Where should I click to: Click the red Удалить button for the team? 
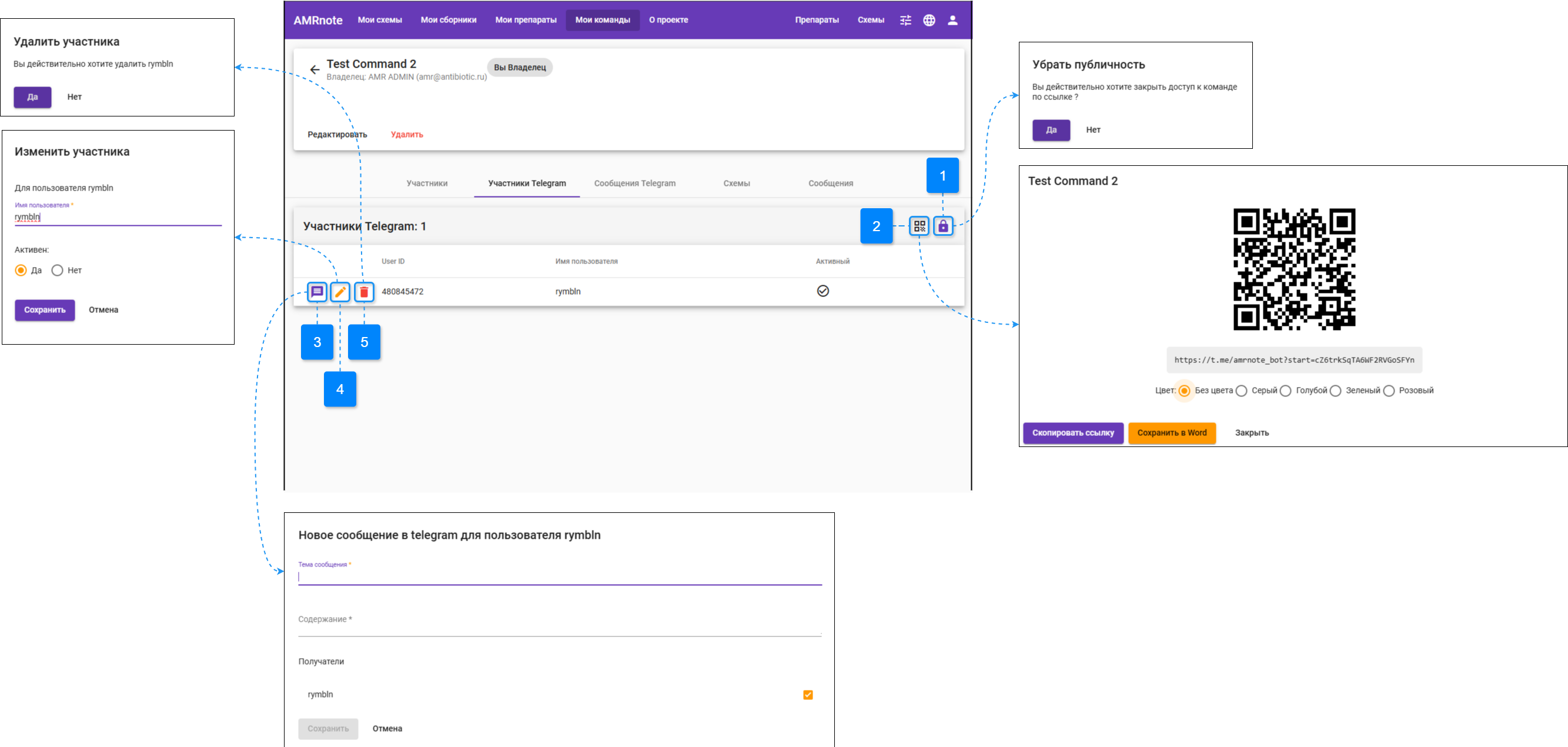(407, 135)
